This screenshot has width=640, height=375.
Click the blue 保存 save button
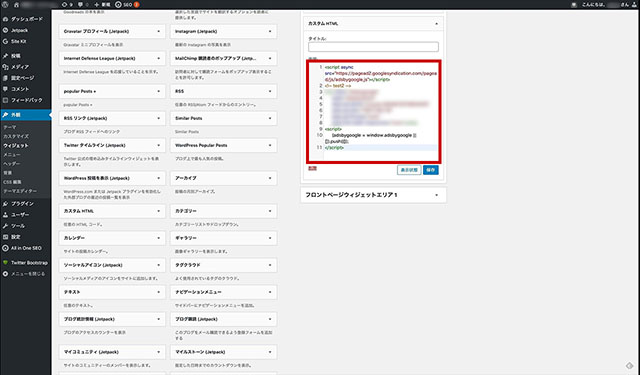431,170
